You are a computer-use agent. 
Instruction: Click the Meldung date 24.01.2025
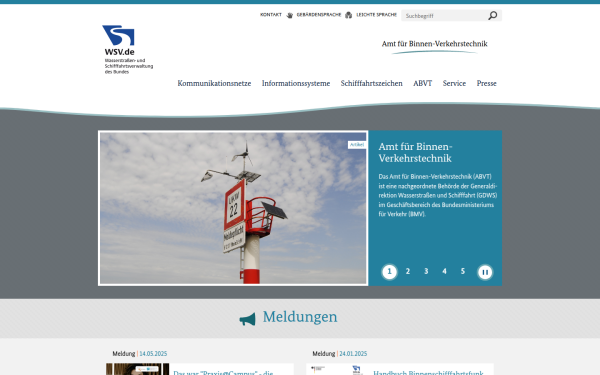tap(353, 354)
